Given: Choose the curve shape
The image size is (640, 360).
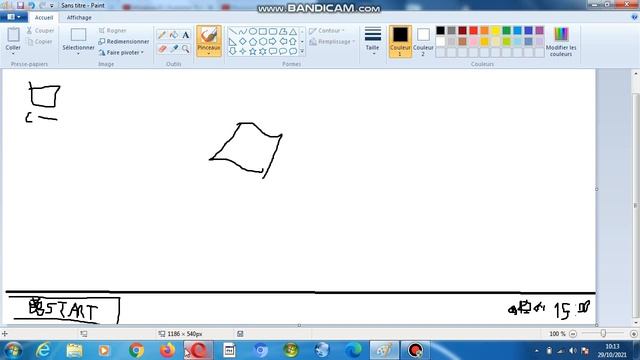Looking at the screenshot, I should tap(243, 31).
